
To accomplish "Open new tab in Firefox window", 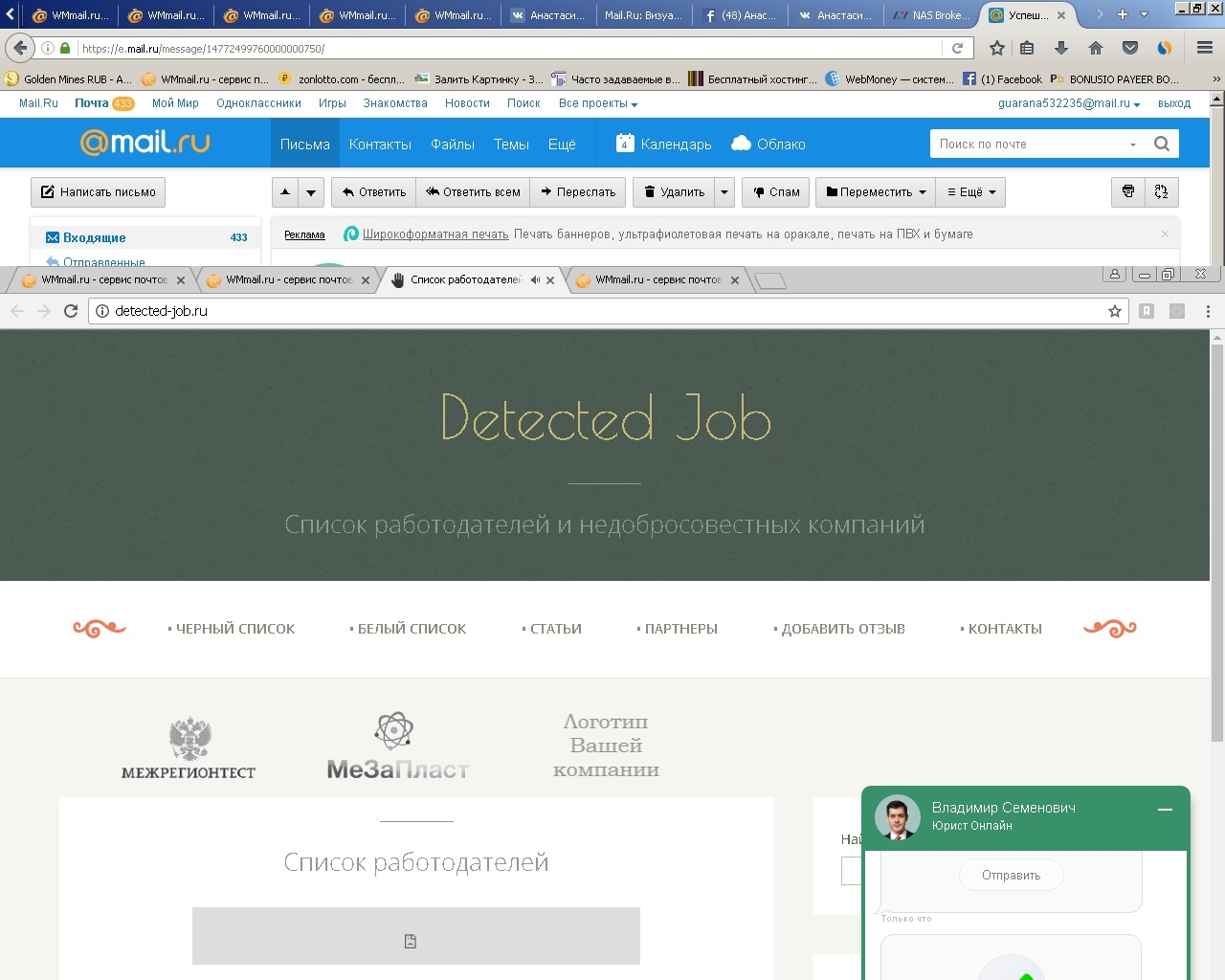I will coord(1123,14).
